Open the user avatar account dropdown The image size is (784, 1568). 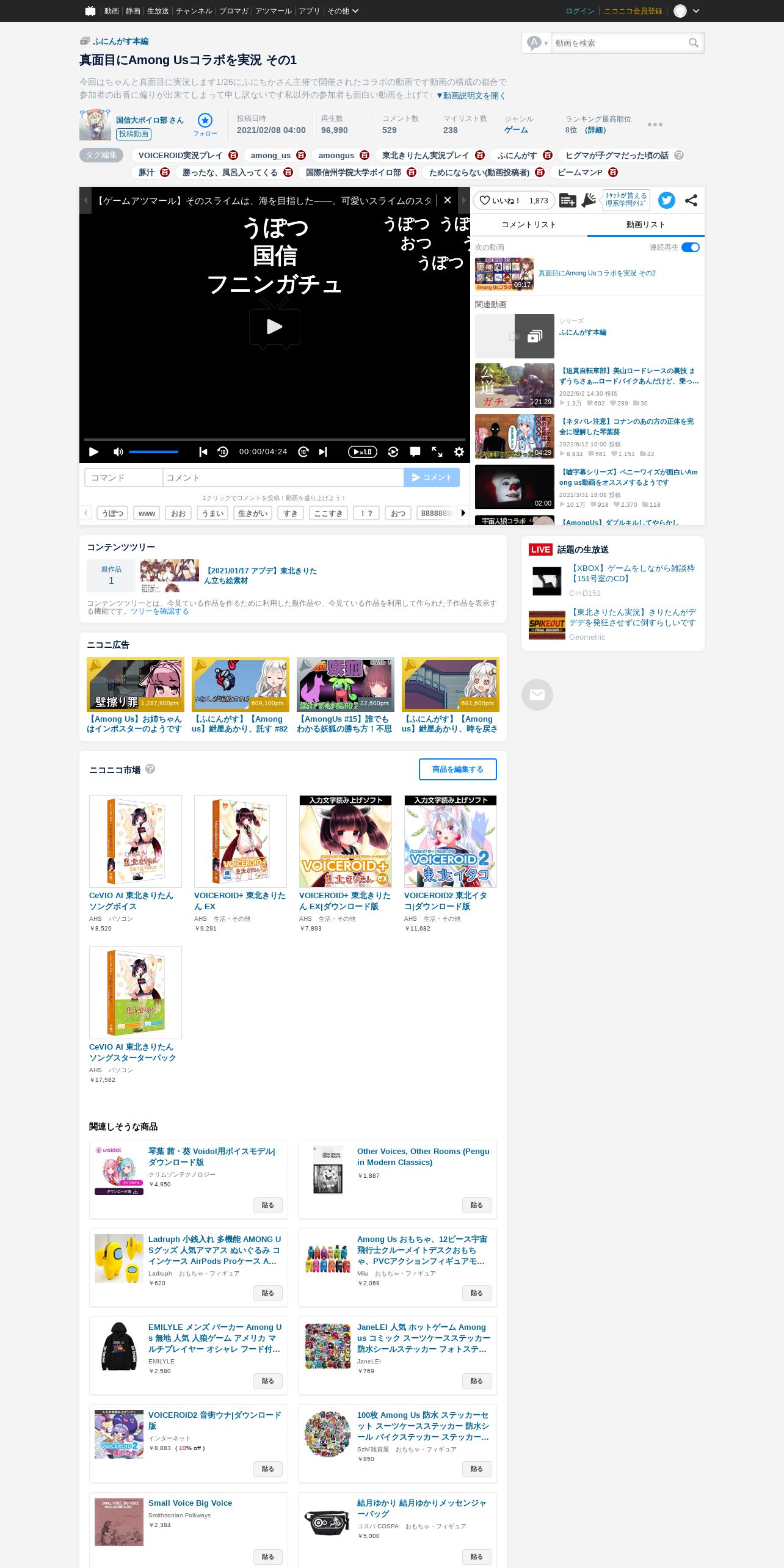point(687,11)
